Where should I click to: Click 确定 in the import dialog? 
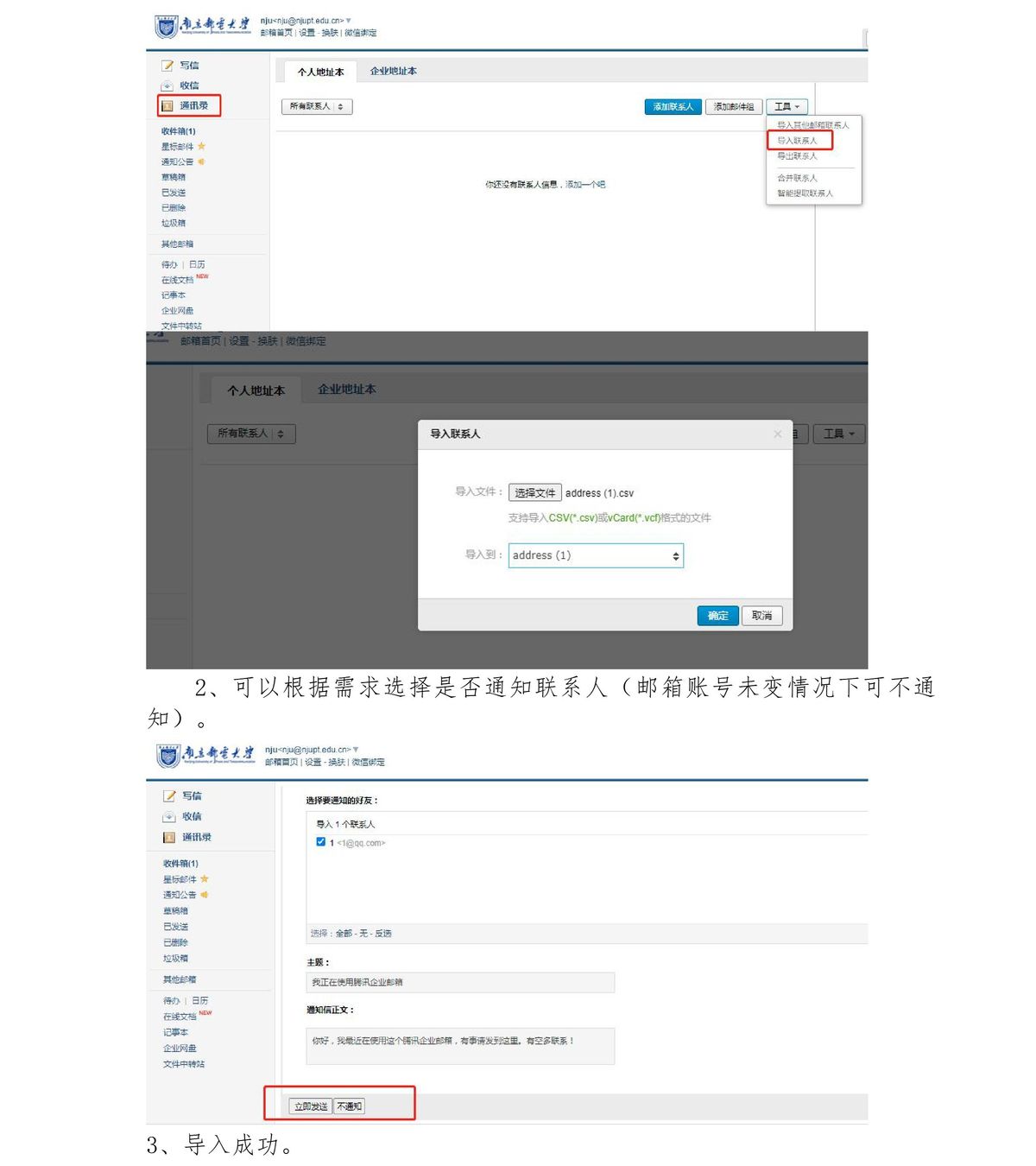717,616
